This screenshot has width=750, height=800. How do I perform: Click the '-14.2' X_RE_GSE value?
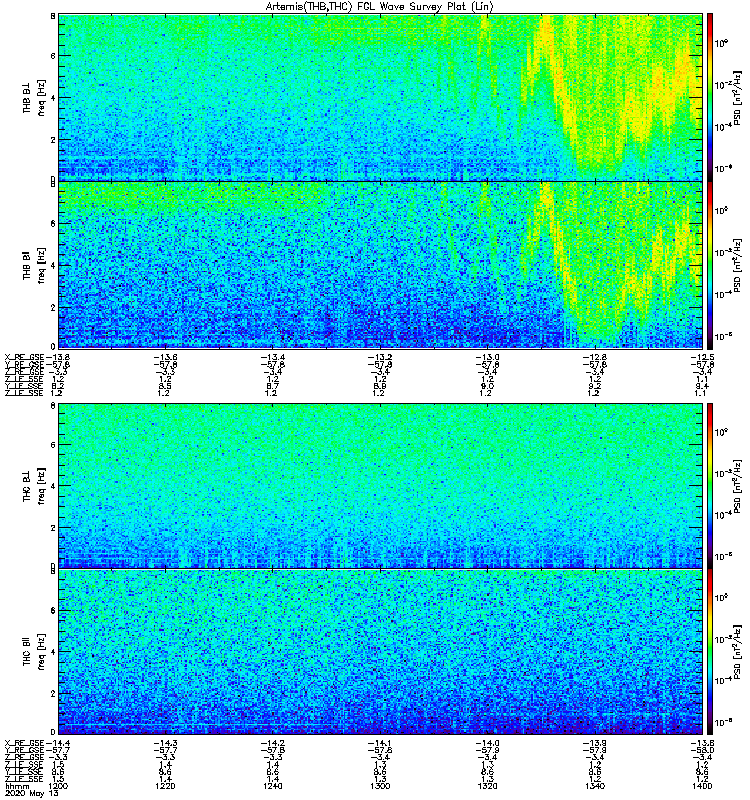click(x=273, y=743)
